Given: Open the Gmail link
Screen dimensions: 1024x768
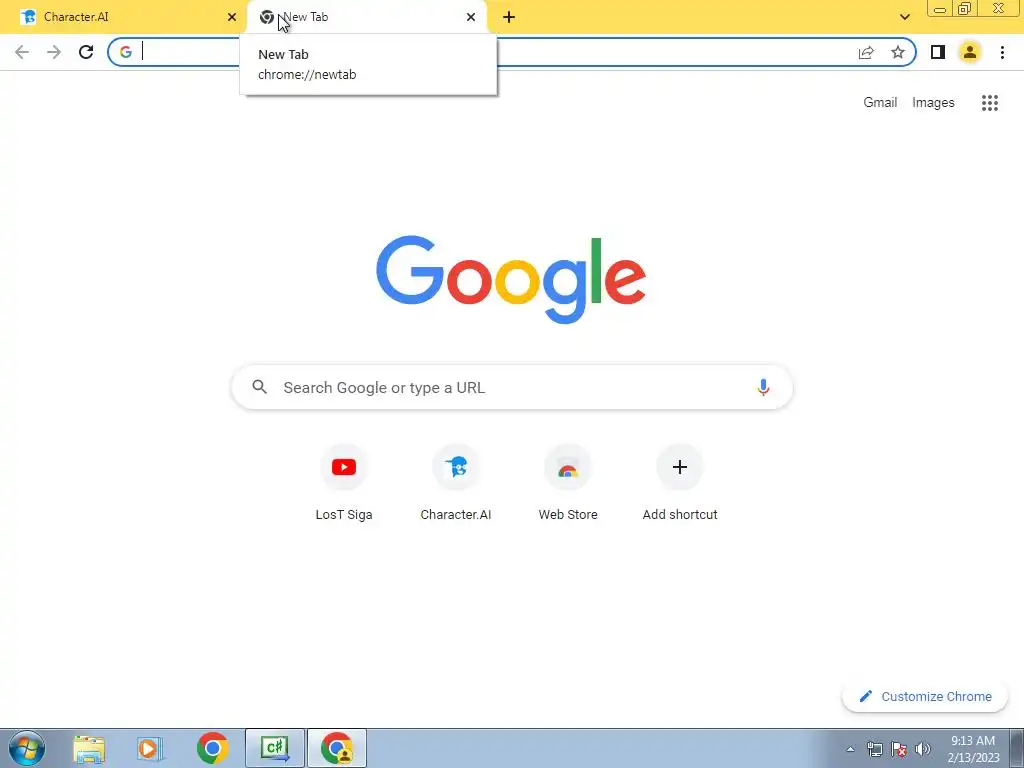Looking at the screenshot, I should point(880,103).
